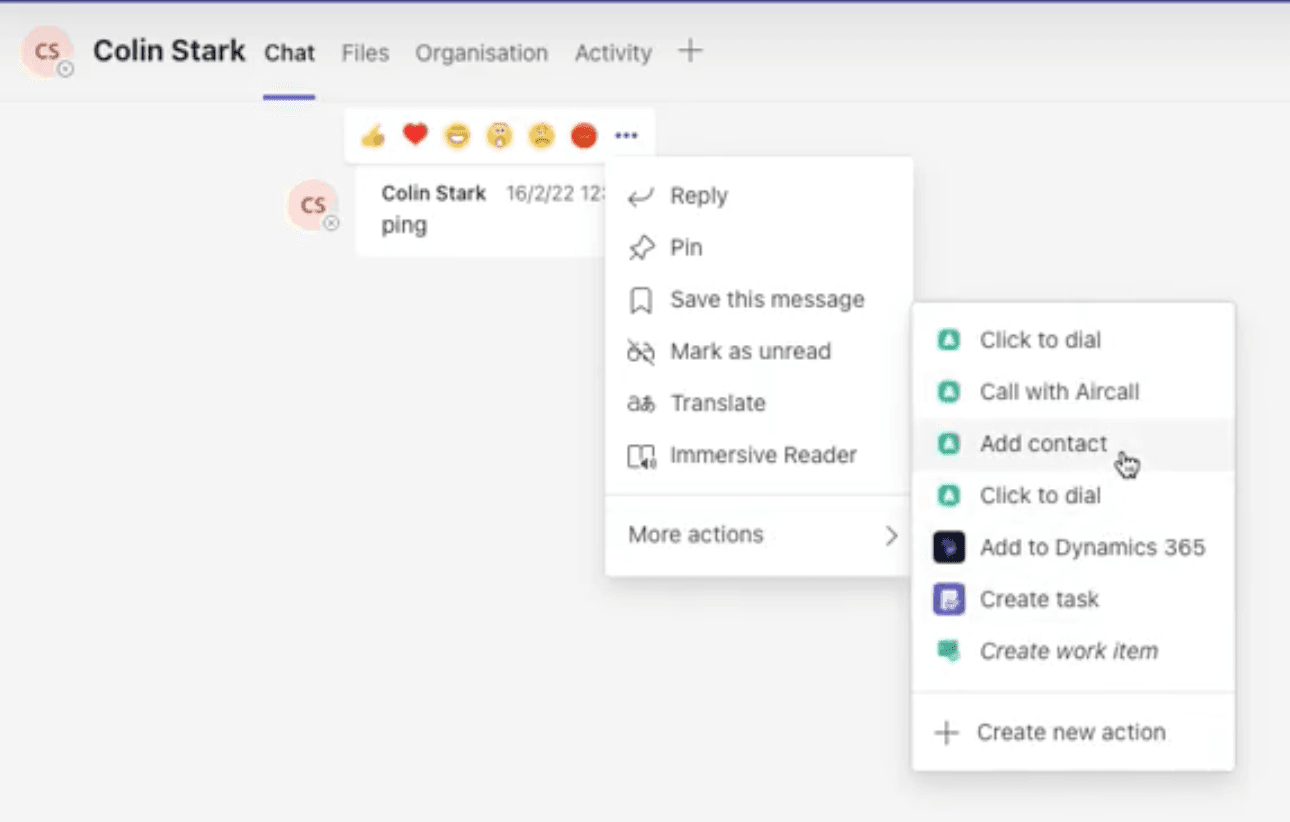The height and width of the screenshot is (822, 1290).
Task: Switch to the Organisation tab
Action: tap(481, 53)
